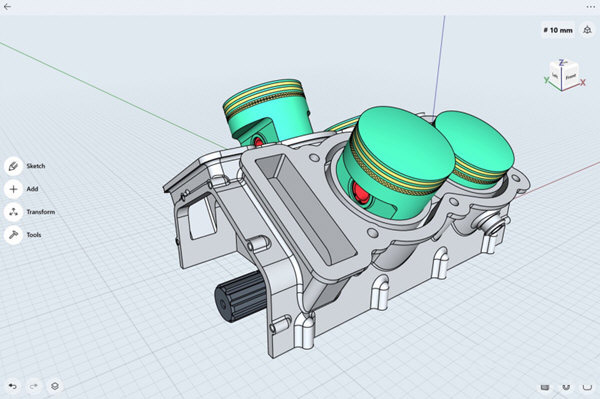Open the Sketch menu
The height and width of the screenshot is (399, 600).
[25, 166]
